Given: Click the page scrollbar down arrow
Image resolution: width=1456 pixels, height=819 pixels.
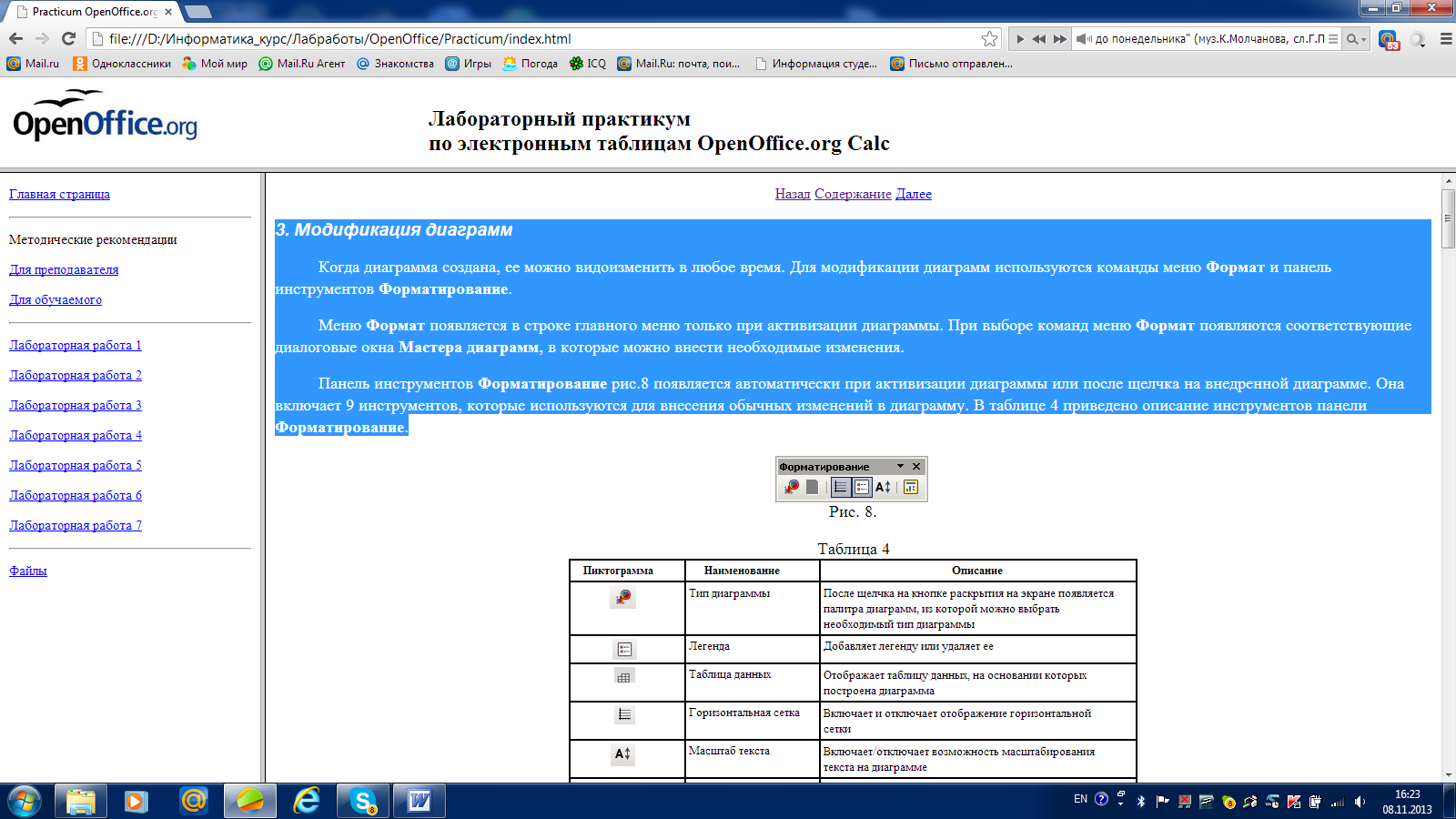Looking at the screenshot, I should tap(1449, 775).
